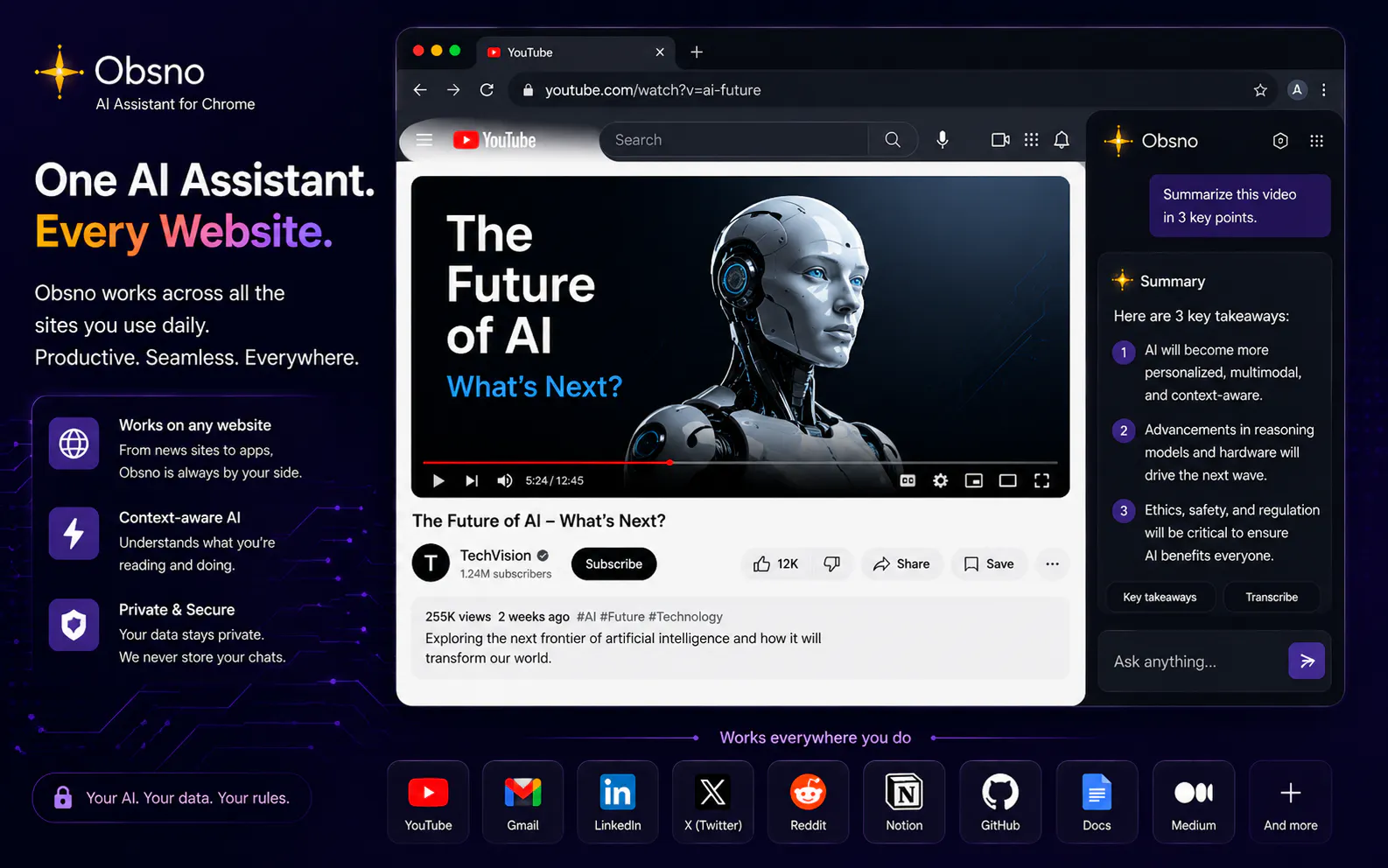Select the YouTube browser tab

pos(576,52)
